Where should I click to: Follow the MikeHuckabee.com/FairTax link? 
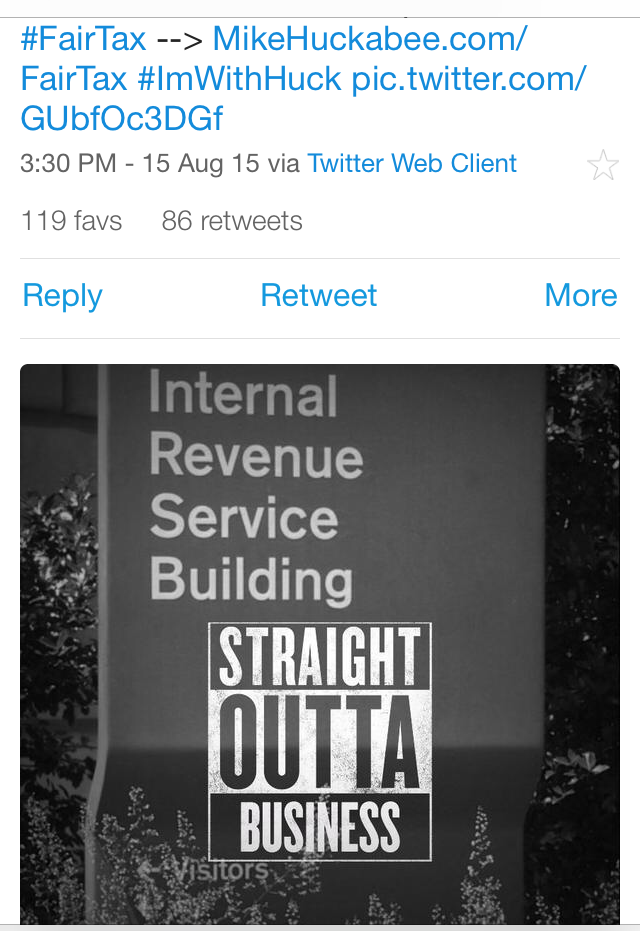click(370, 40)
